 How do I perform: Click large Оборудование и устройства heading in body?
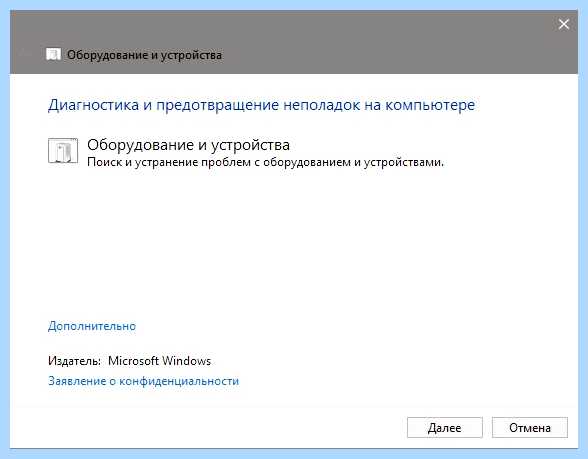click(x=188, y=145)
